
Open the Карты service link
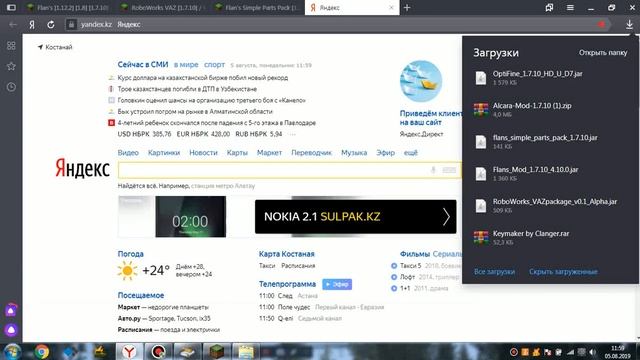pos(237,153)
